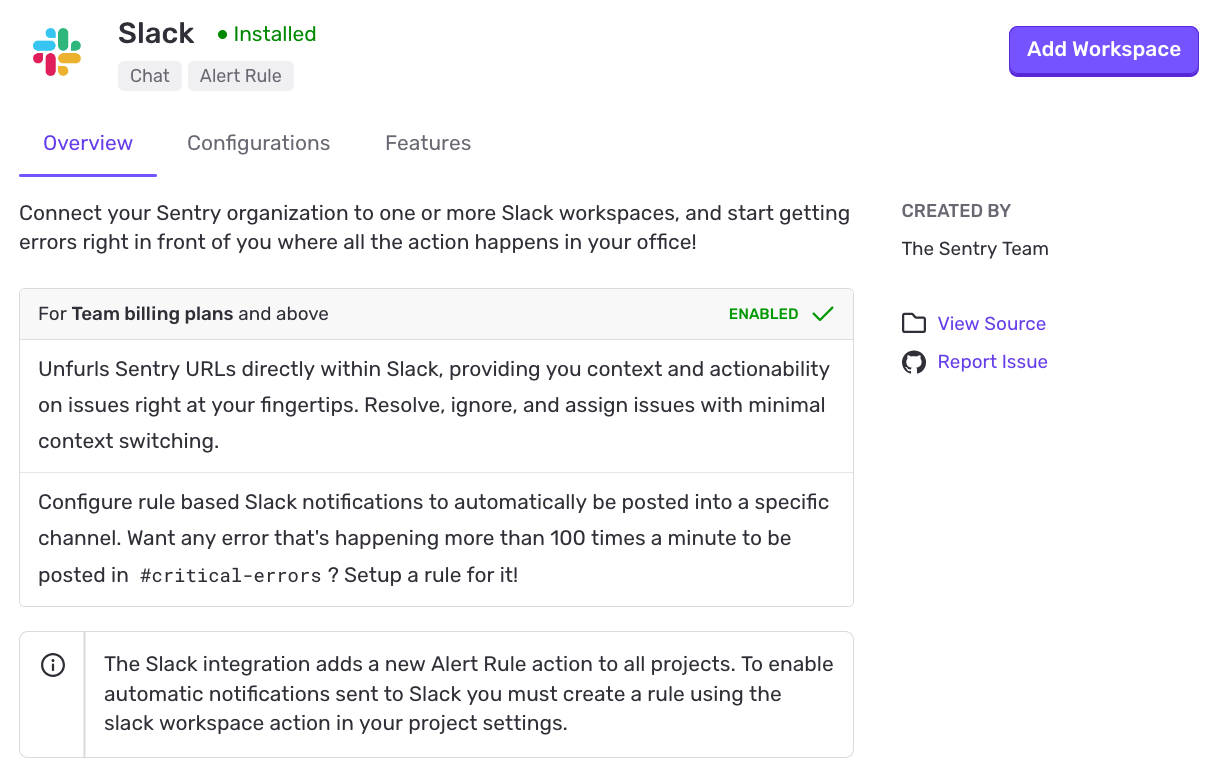The image size is (1209, 773).
Task: Click the Chat tag
Action: tap(150, 76)
